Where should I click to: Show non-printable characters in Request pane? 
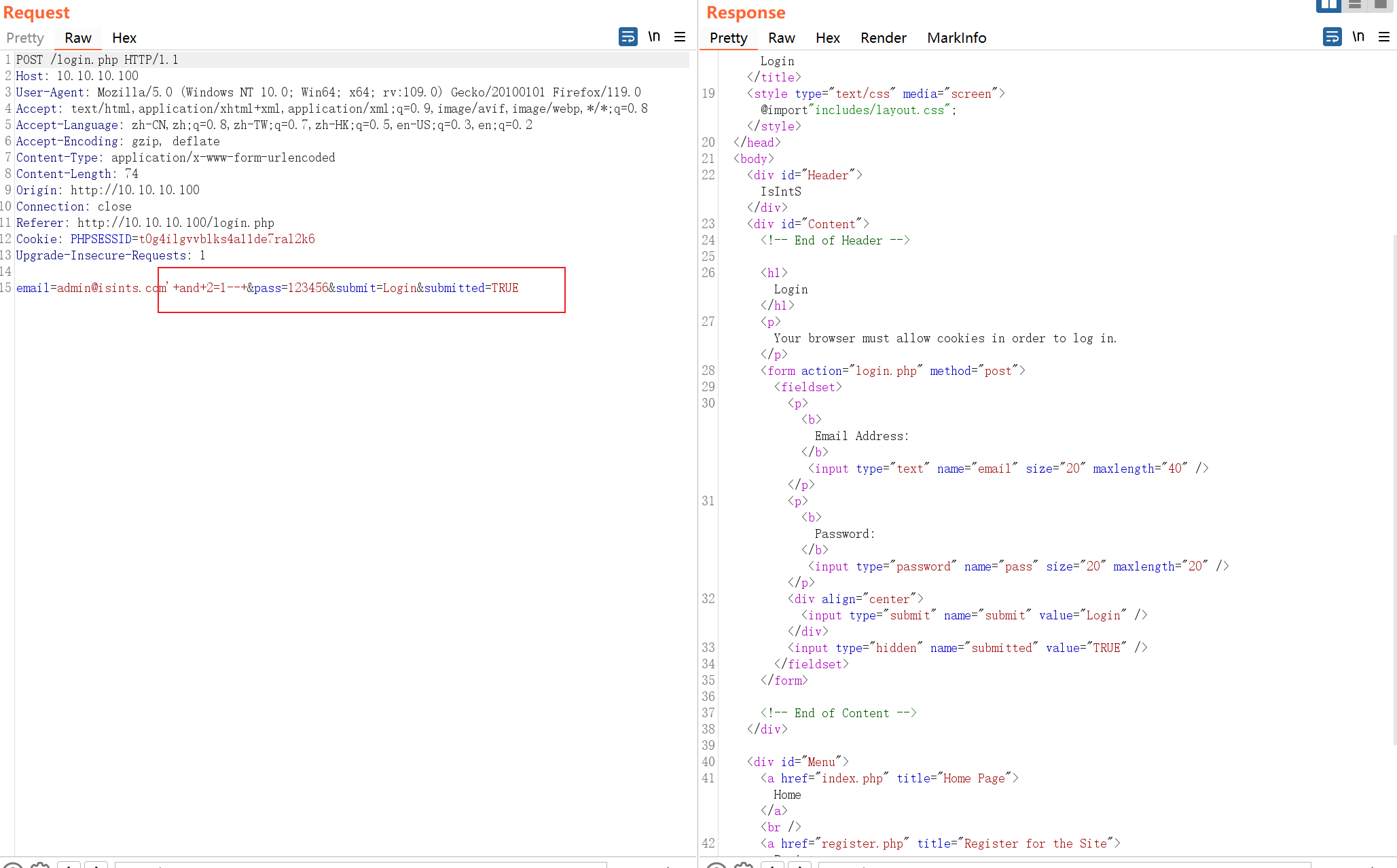point(654,37)
